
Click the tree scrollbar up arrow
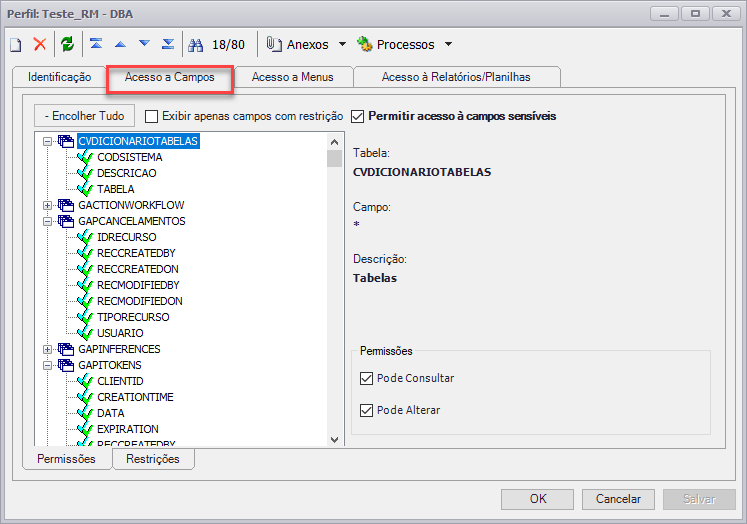pyautogui.click(x=334, y=142)
